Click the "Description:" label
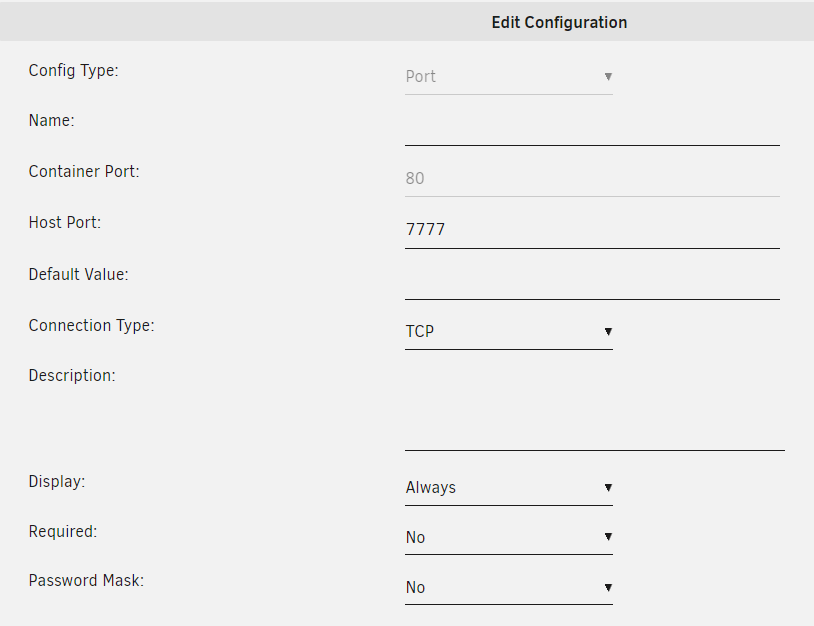814x626 pixels. tap(72, 376)
